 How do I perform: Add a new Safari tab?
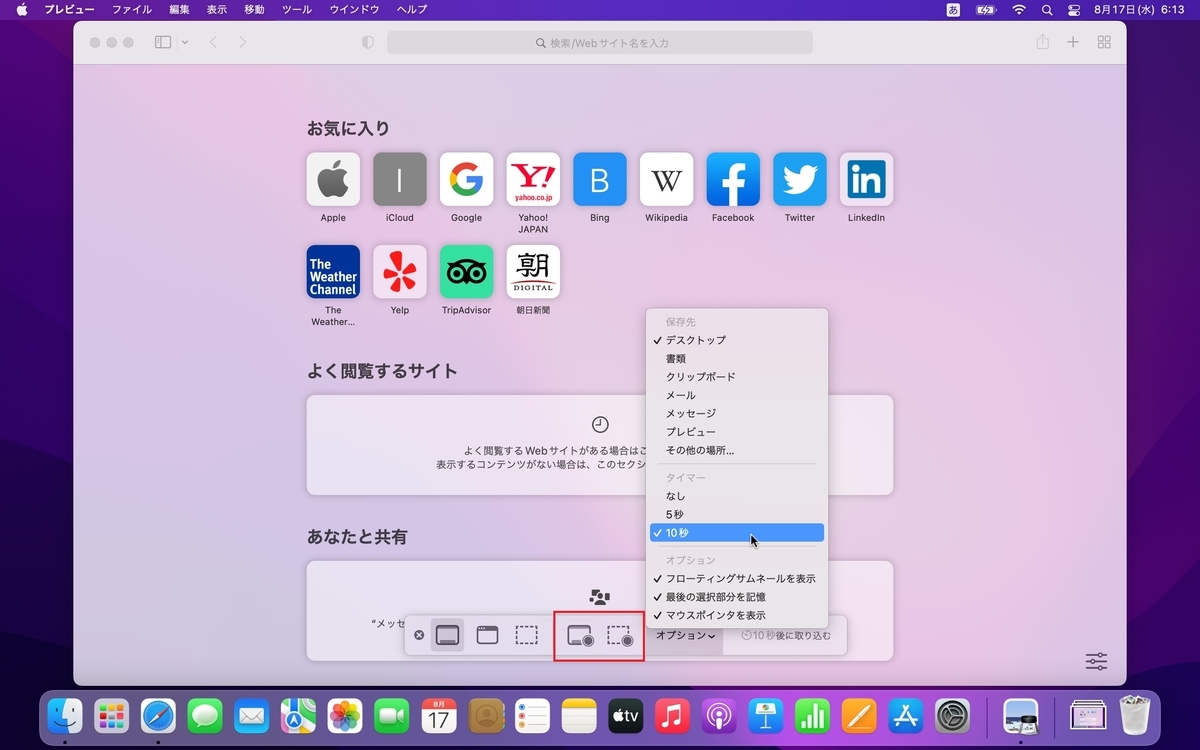1073,43
